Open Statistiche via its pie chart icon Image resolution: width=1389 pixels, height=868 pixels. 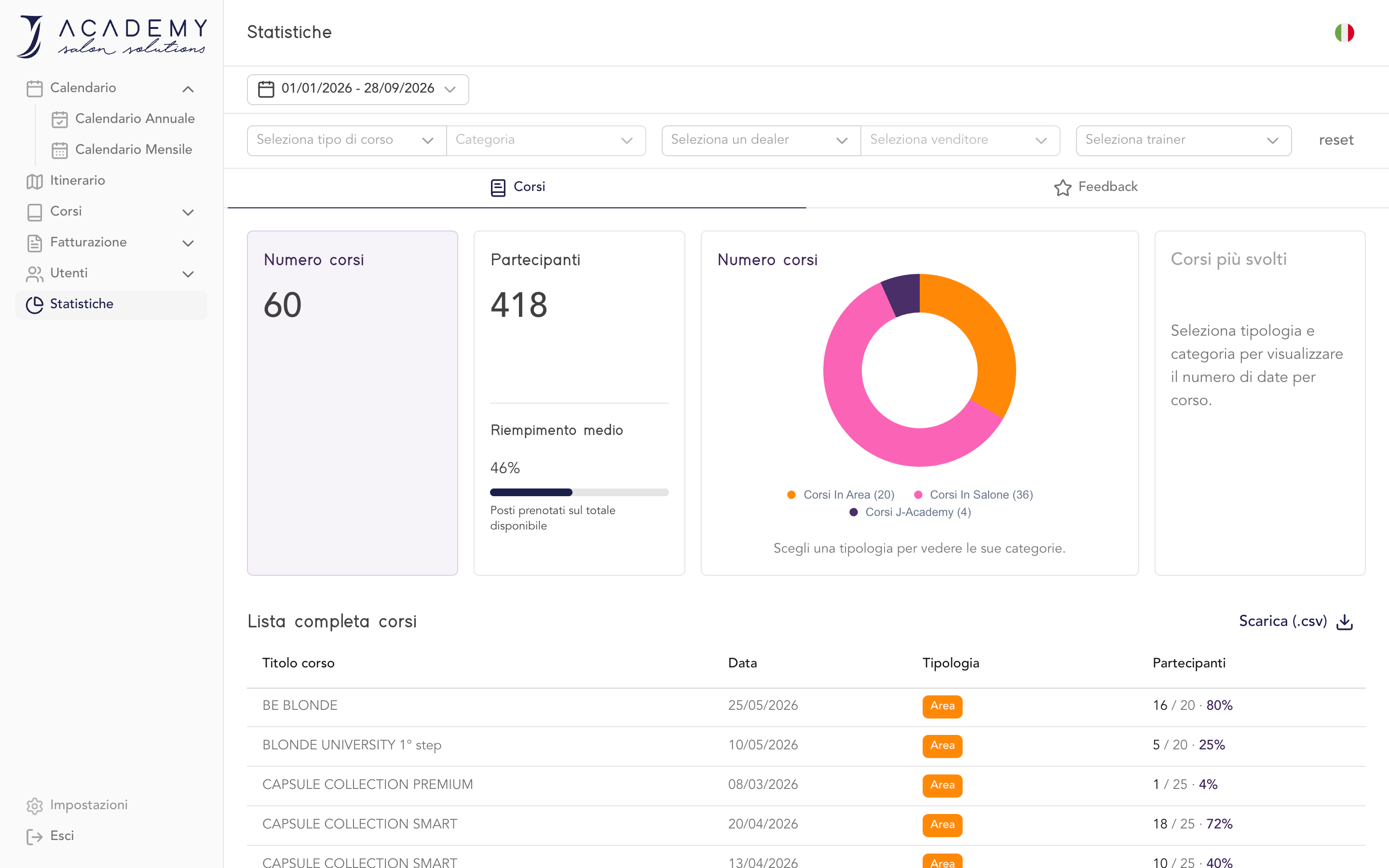34,304
